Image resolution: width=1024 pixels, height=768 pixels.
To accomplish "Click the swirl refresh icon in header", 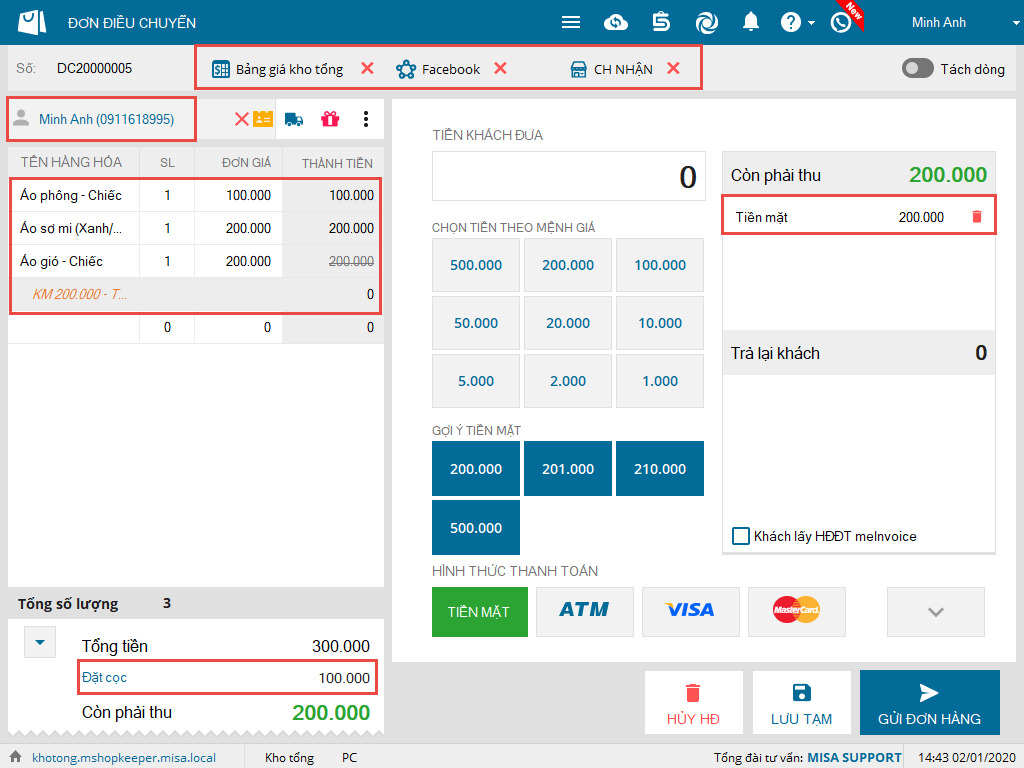I will 706,23.
